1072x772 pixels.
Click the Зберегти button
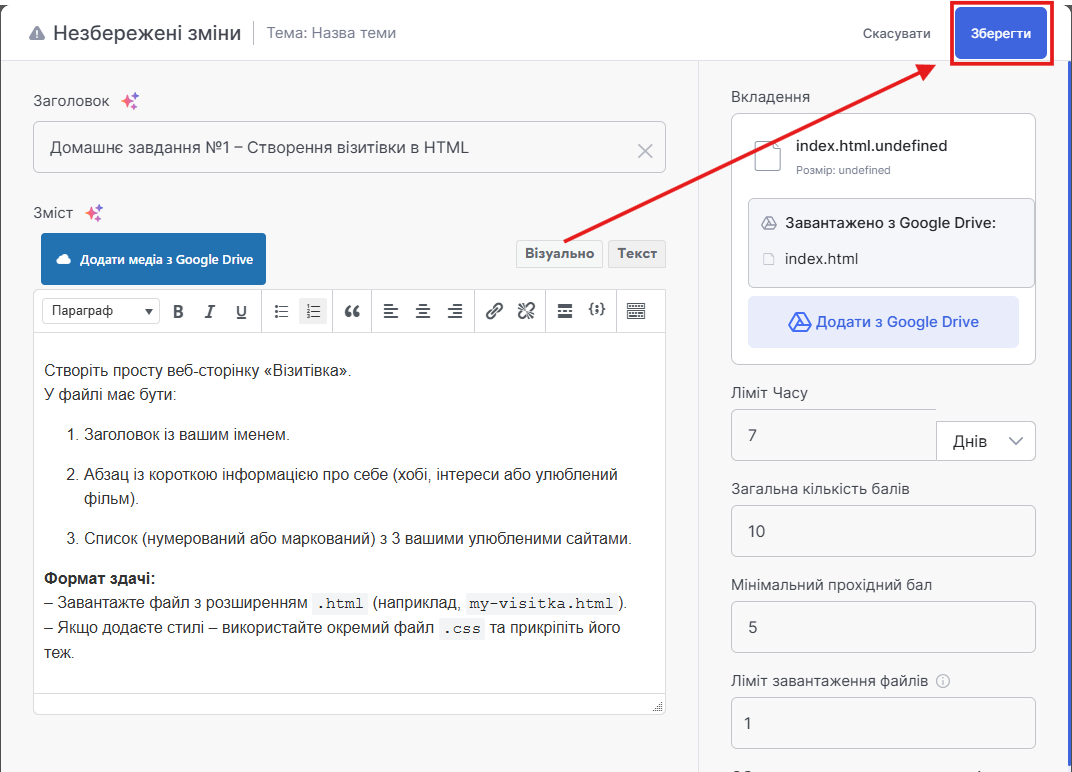pyautogui.click(x=1001, y=34)
